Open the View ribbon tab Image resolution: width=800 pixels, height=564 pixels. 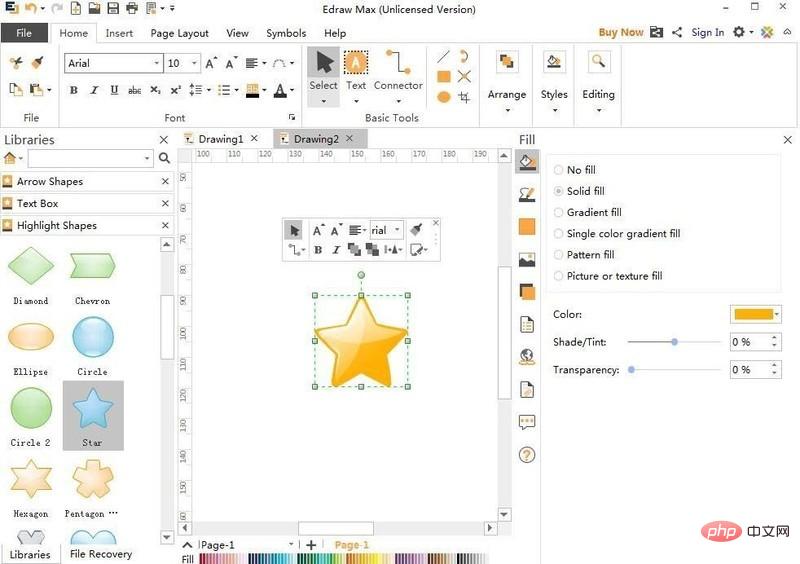(x=237, y=33)
